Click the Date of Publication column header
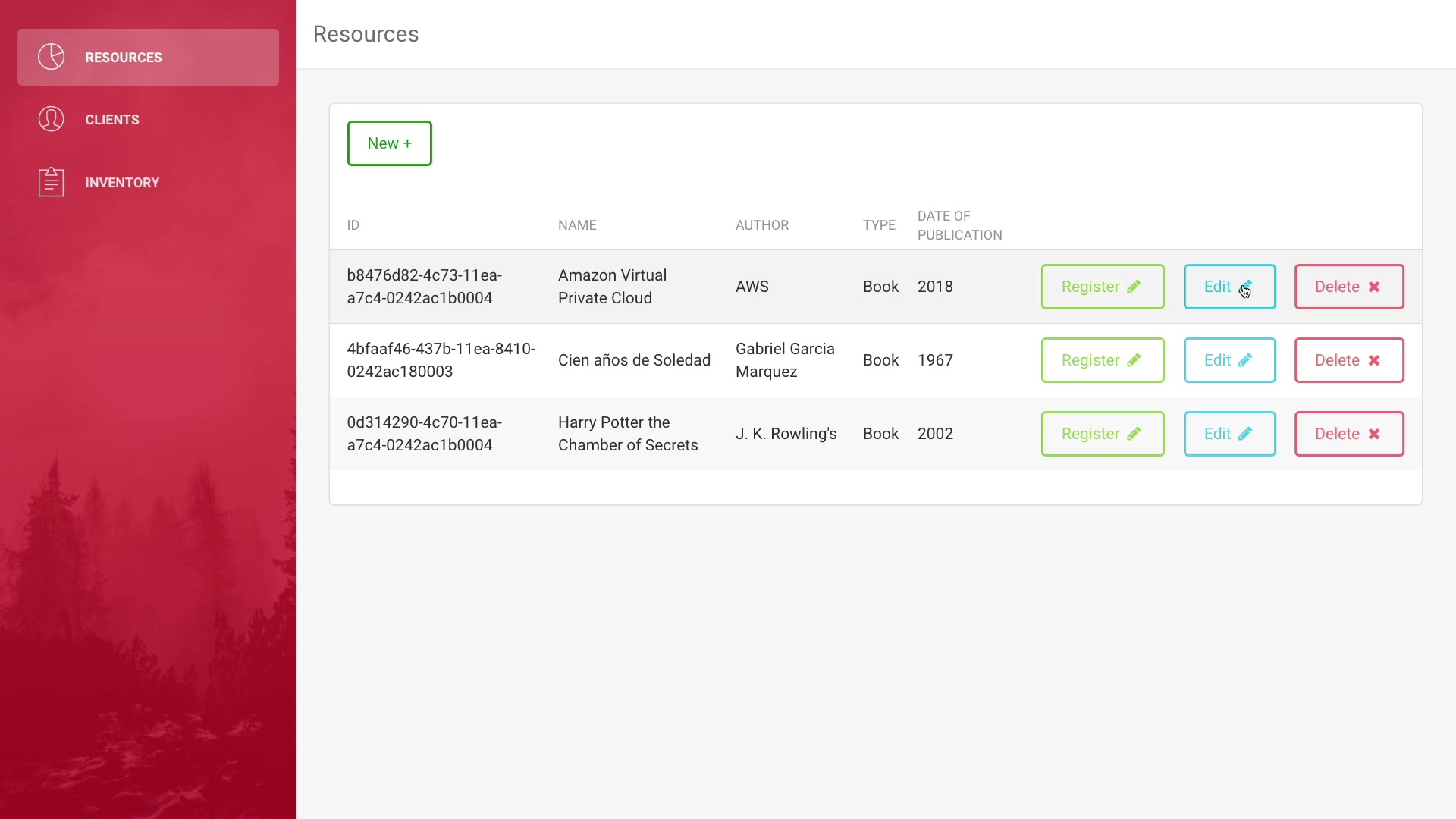1456x819 pixels. (959, 225)
